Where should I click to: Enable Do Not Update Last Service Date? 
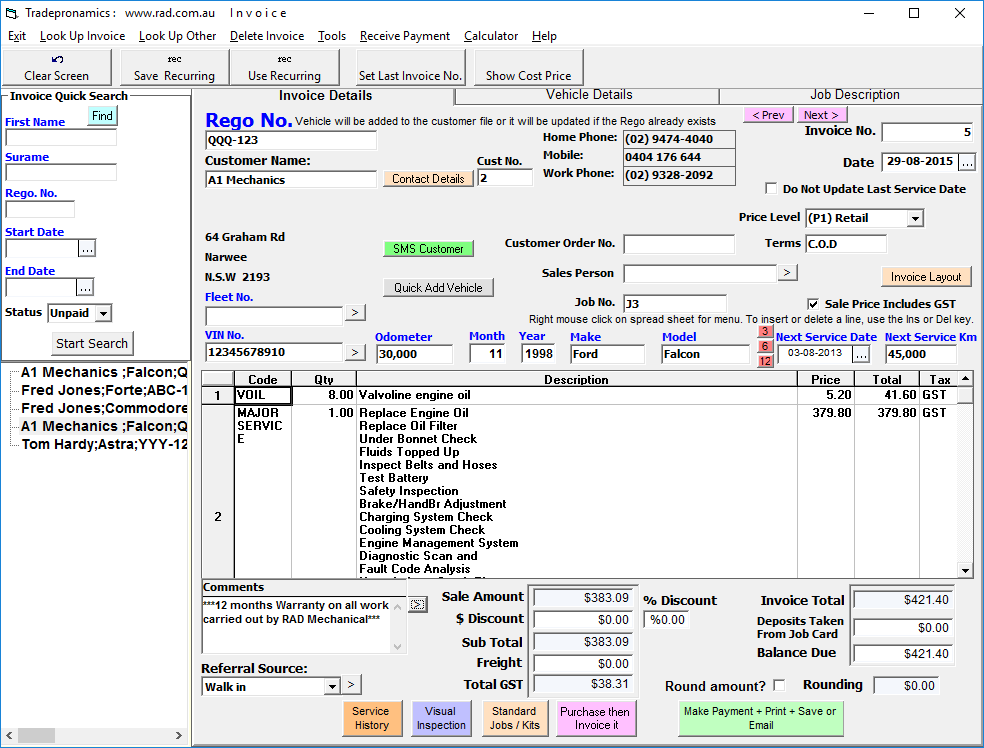(771, 188)
